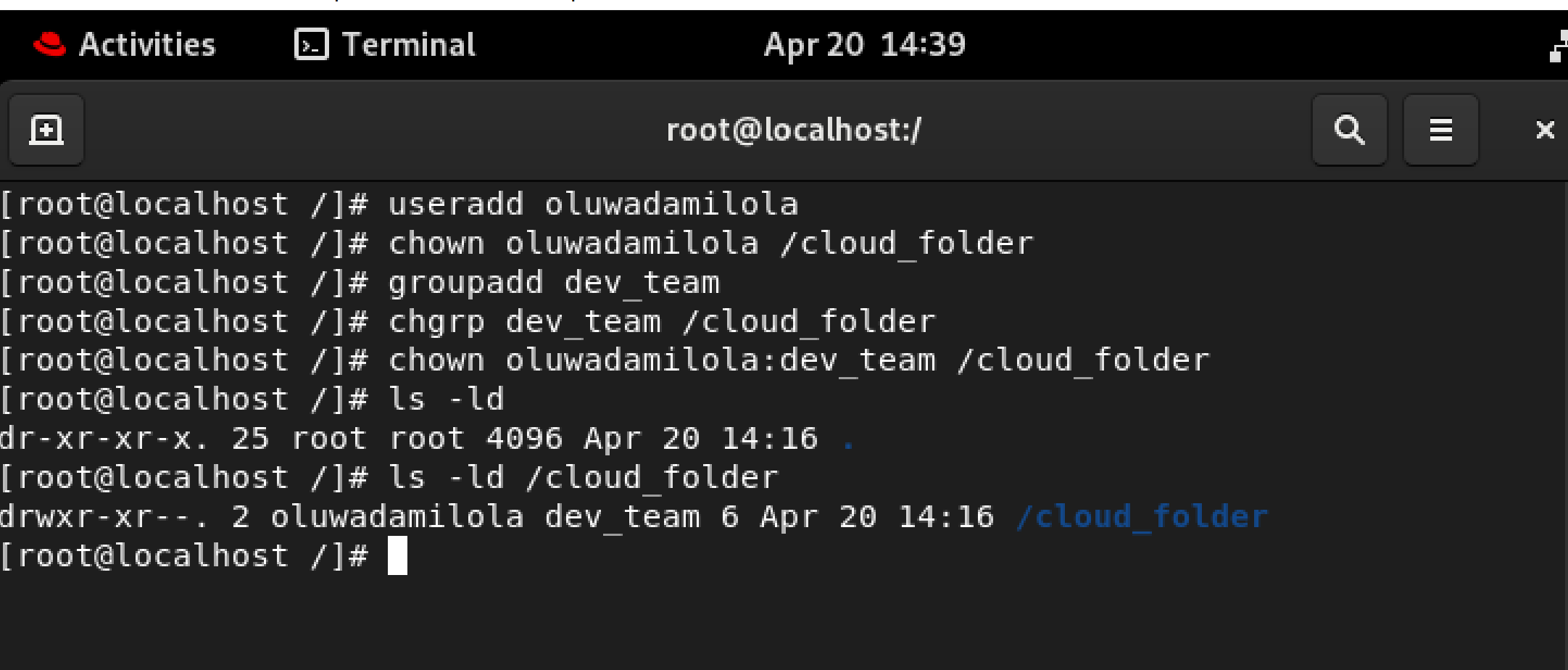The width and height of the screenshot is (1568, 670).
Task: Click the drwxr-xr-- permissions output text
Action: pos(104,517)
